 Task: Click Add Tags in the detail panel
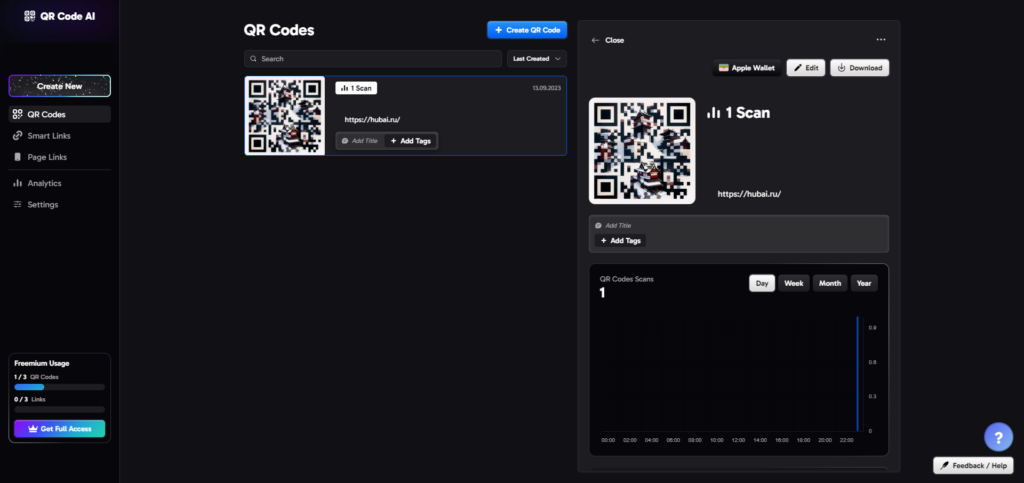(x=620, y=241)
